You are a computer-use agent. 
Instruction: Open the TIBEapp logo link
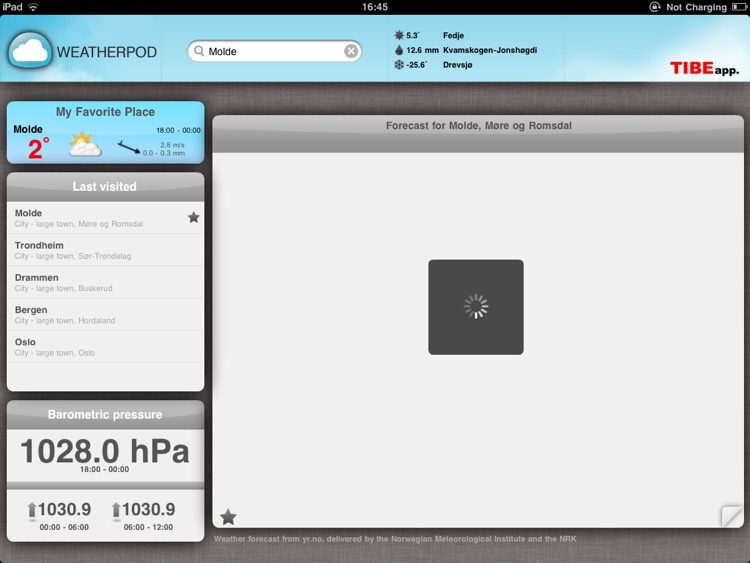coord(704,68)
